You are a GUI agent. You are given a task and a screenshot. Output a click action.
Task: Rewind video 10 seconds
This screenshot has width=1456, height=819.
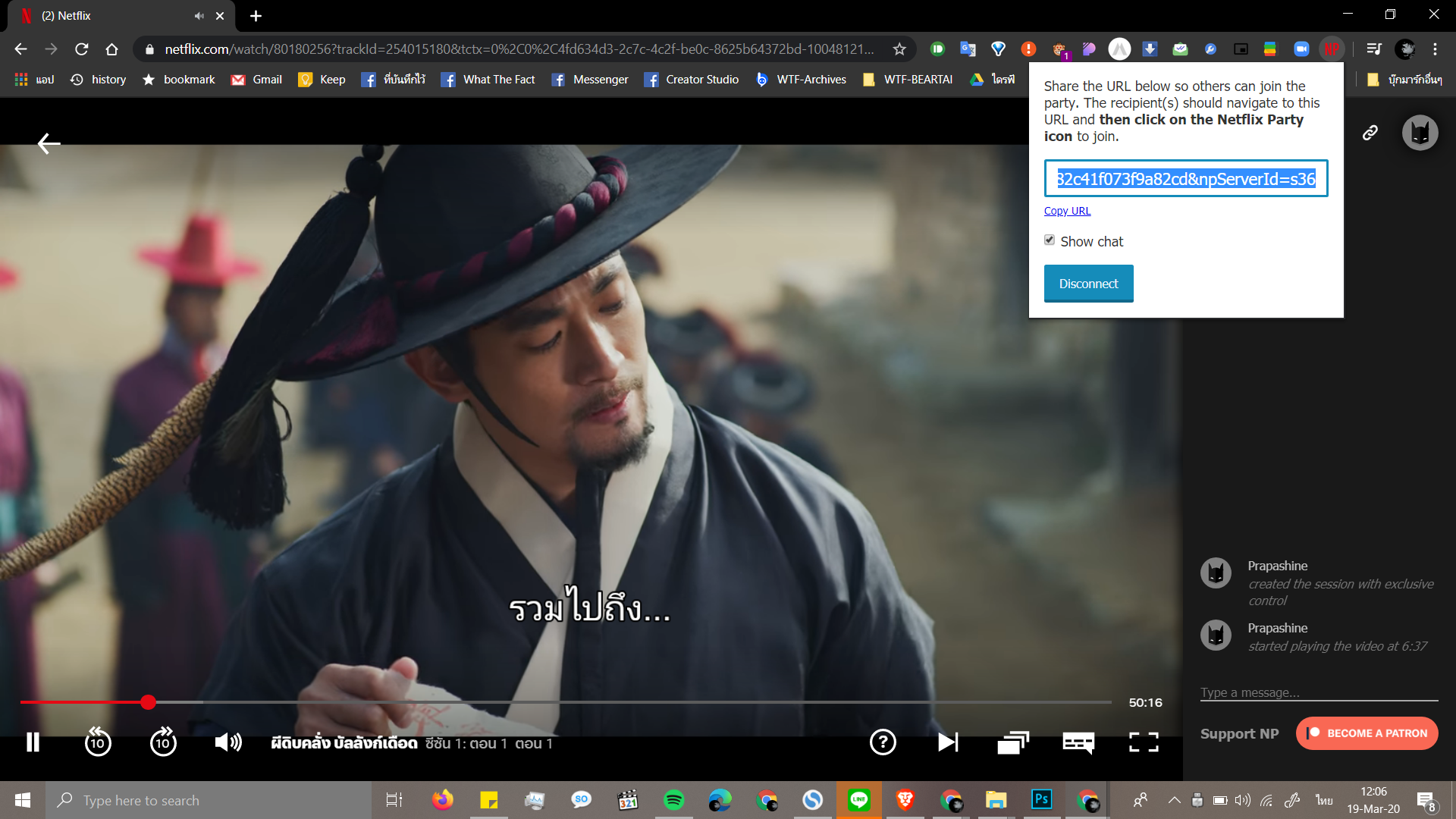click(98, 742)
